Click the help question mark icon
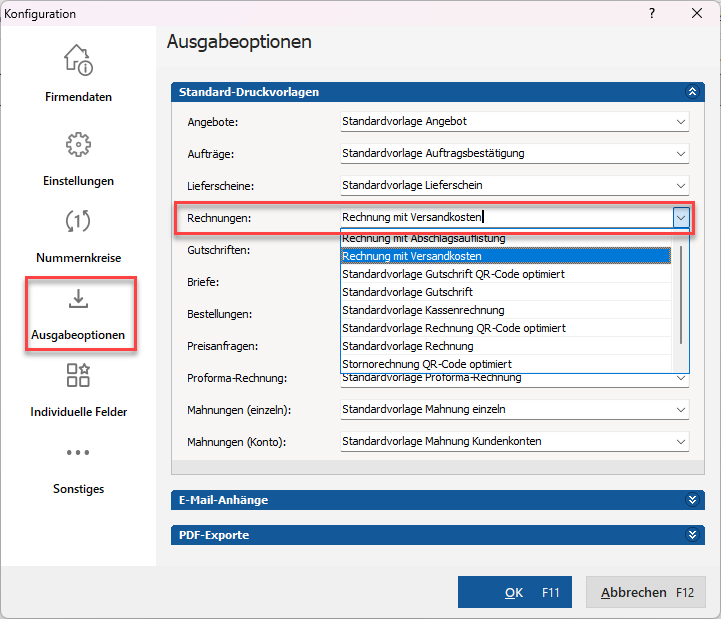This screenshot has height=619, width=721. coord(652,13)
